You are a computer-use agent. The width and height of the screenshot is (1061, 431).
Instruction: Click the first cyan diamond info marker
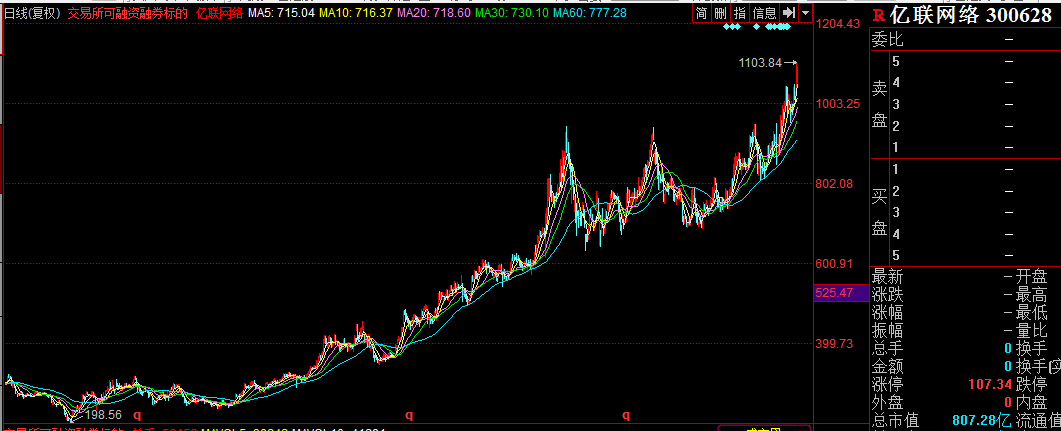725,27
